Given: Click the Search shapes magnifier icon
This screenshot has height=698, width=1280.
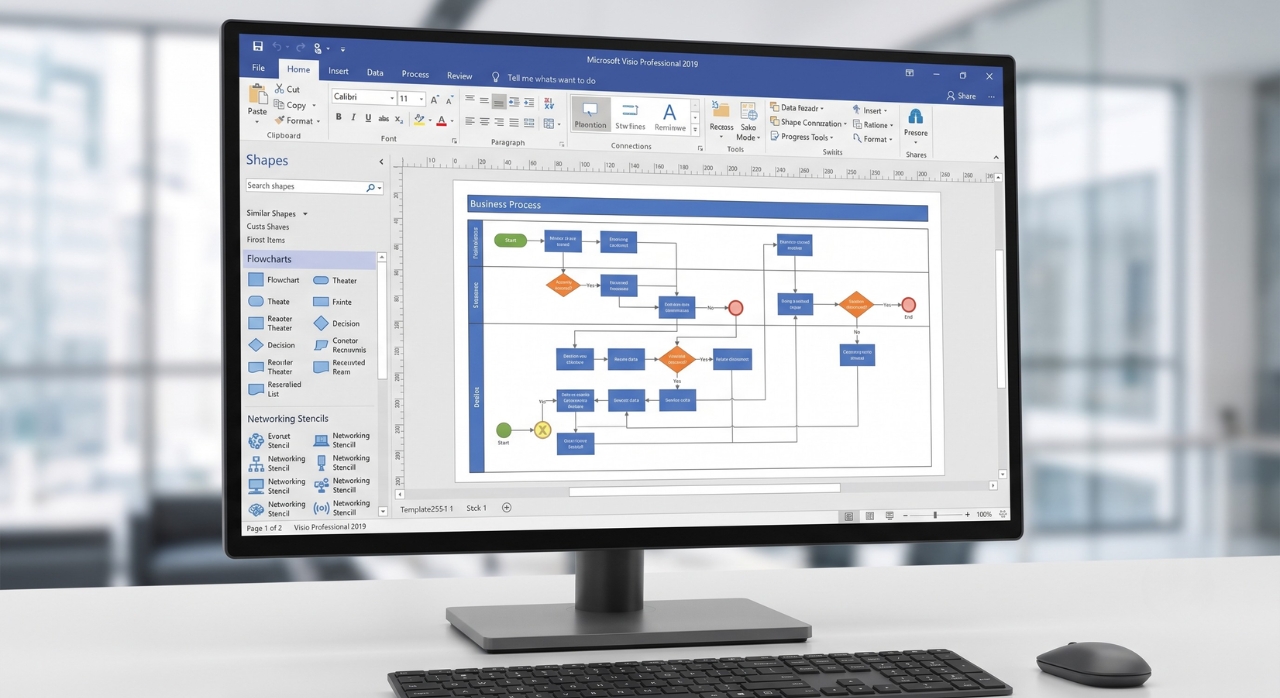Looking at the screenshot, I should tap(370, 187).
